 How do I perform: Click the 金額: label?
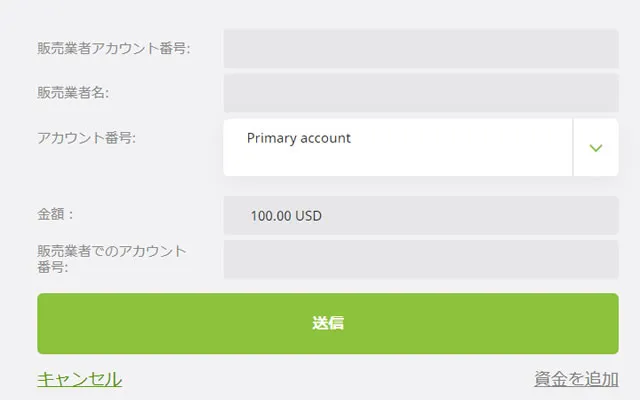tap(56, 214)
